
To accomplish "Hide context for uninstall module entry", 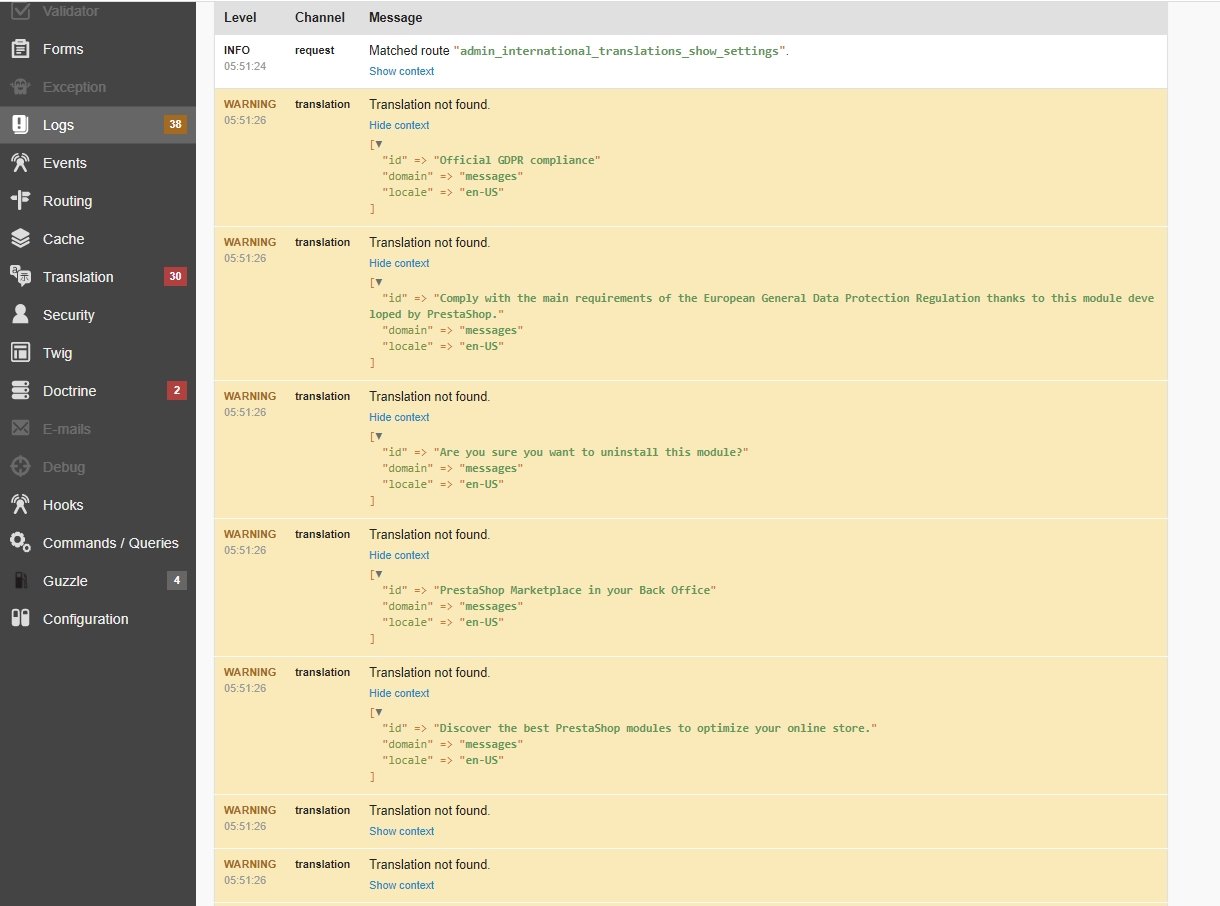I will 399,417.
